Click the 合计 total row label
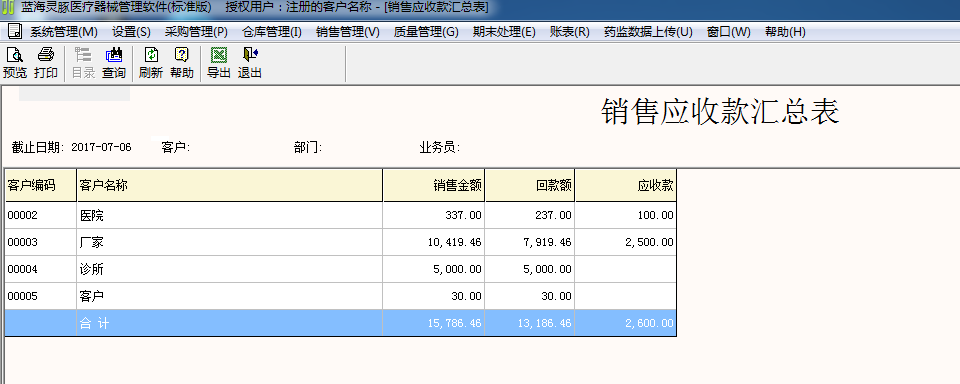 94,323
